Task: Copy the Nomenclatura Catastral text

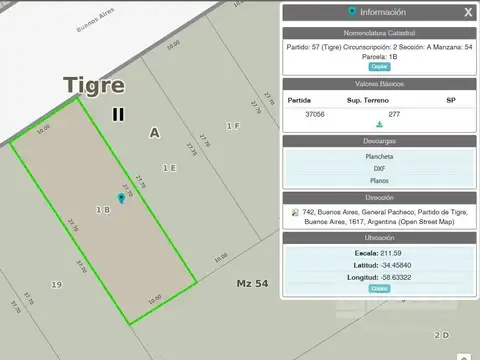Action: [x=379, y=67]
